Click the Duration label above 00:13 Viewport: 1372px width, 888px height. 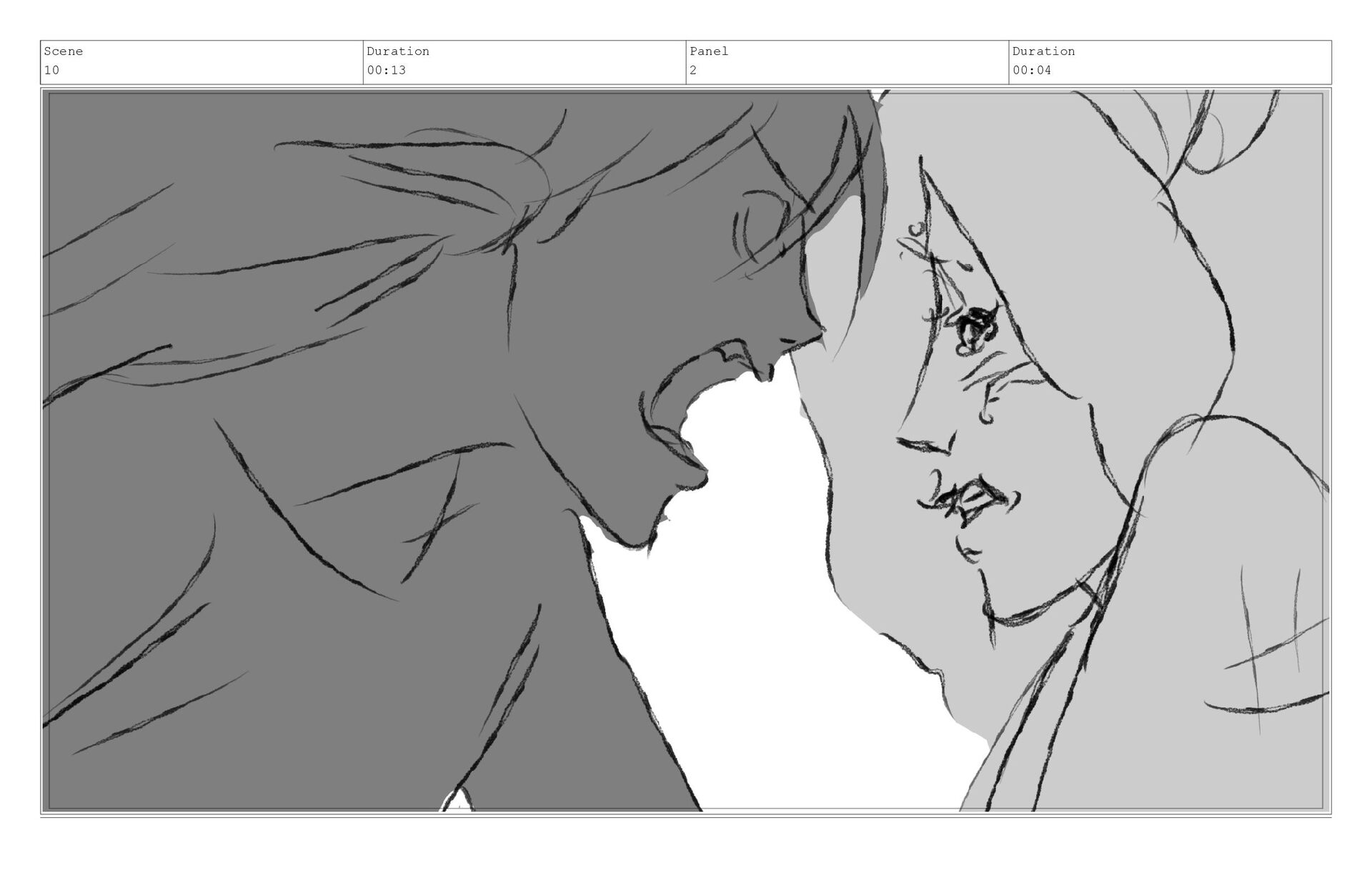coord(397,51)
